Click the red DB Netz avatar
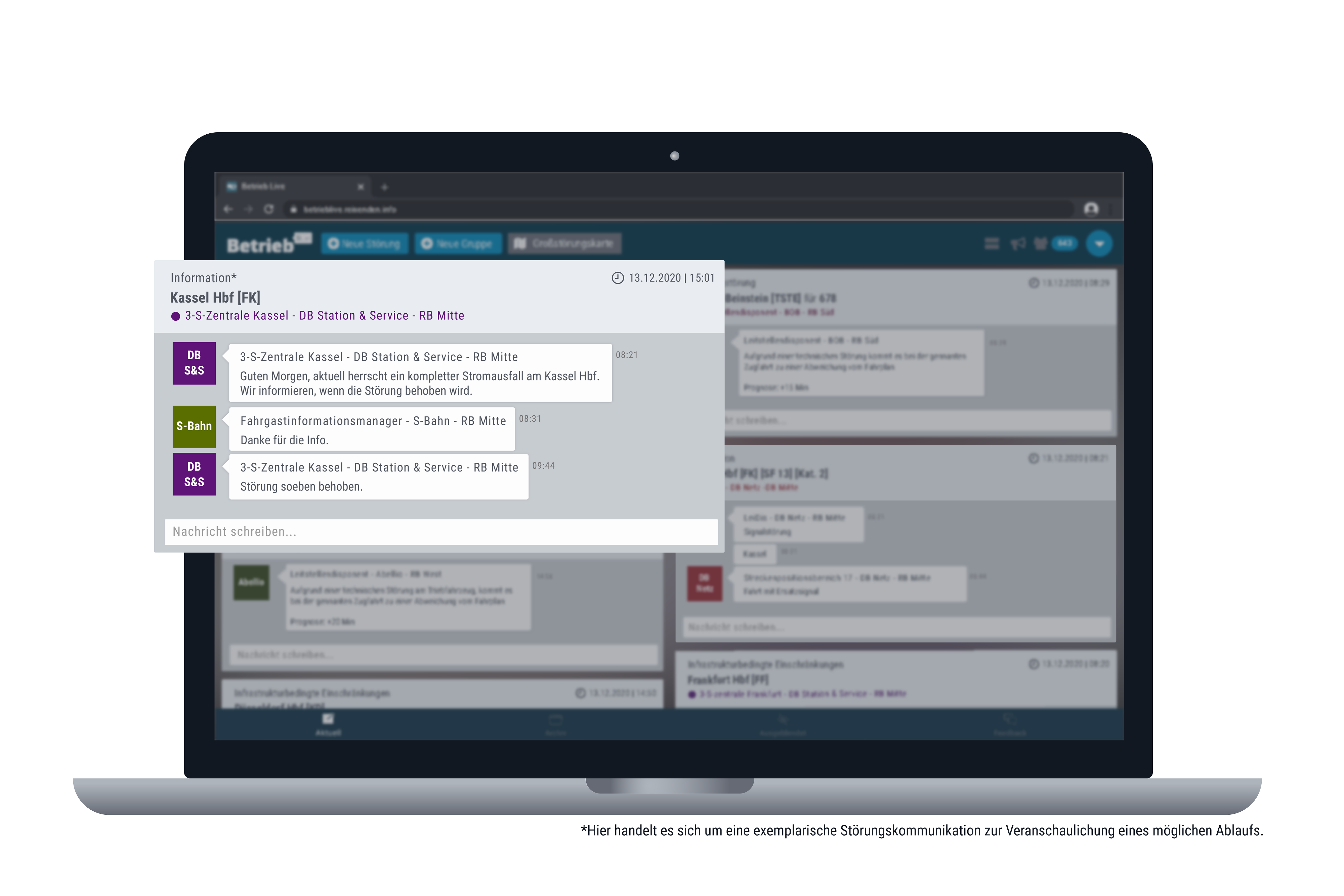1344x896 pixels. [704, 583]
